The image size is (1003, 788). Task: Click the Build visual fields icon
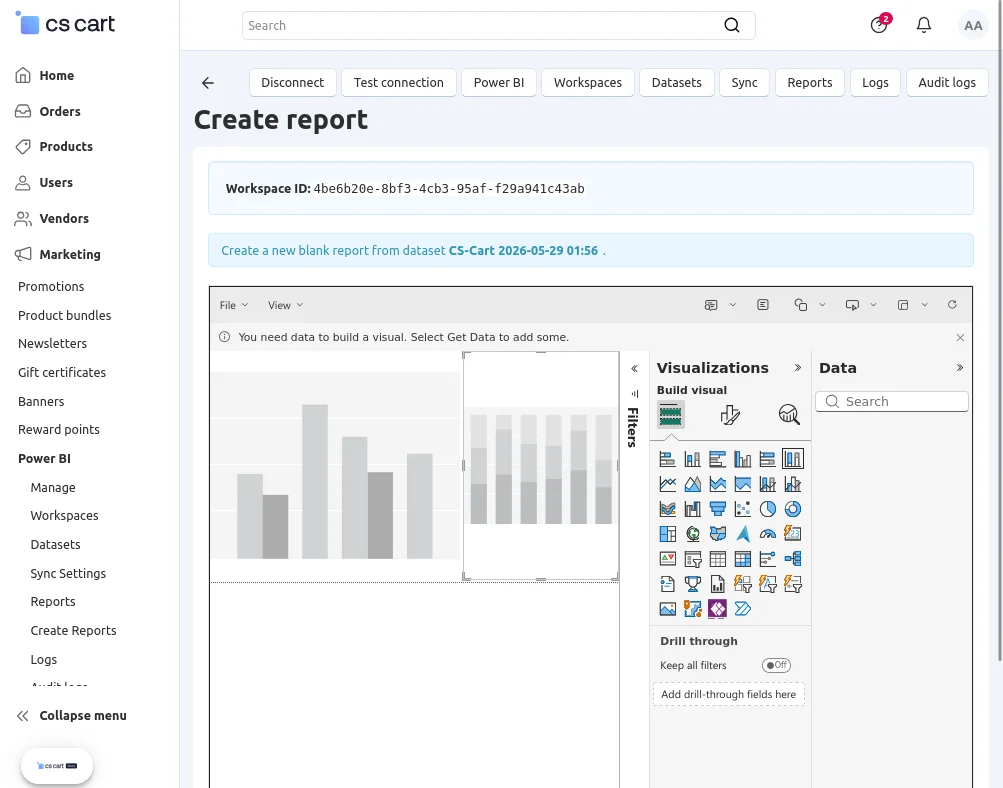click(670, 414)
